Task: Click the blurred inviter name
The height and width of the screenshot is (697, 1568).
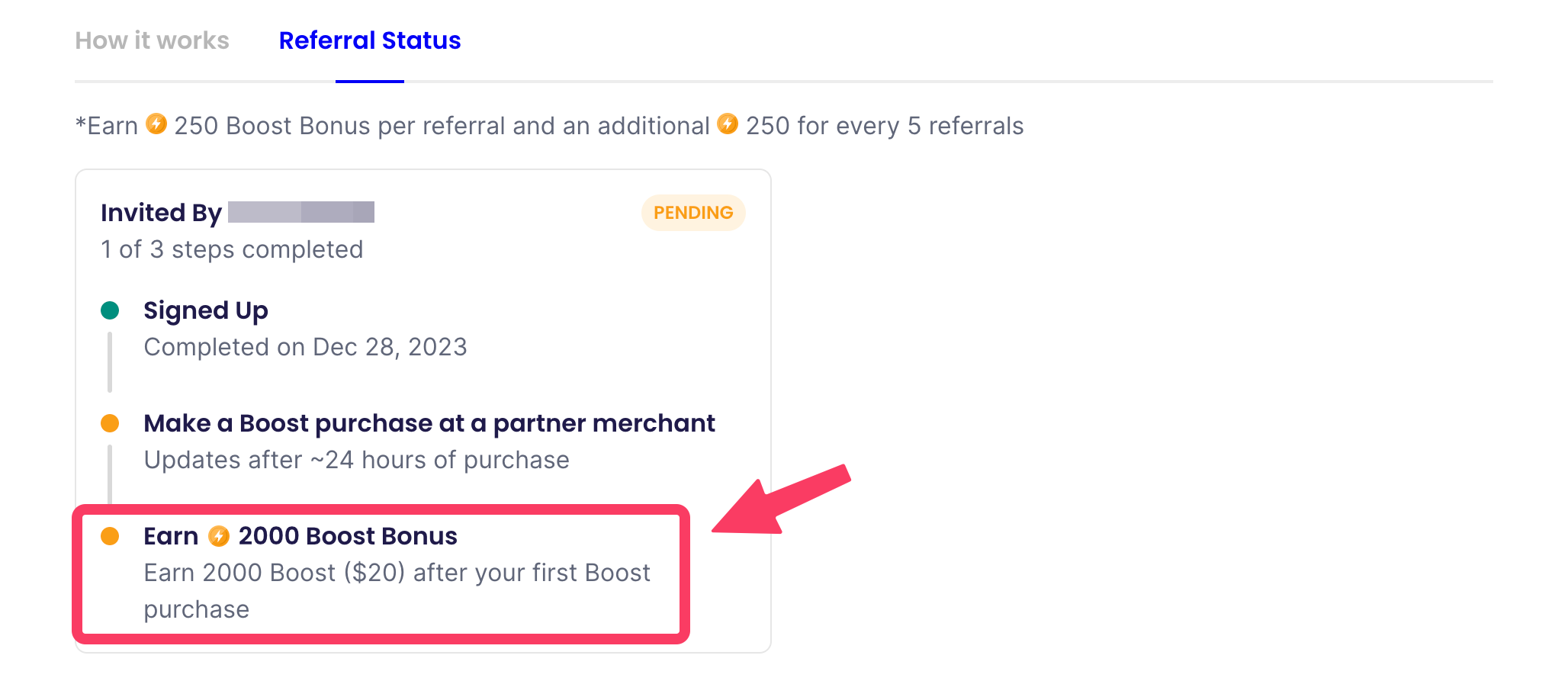Action: tap(301, 212)
